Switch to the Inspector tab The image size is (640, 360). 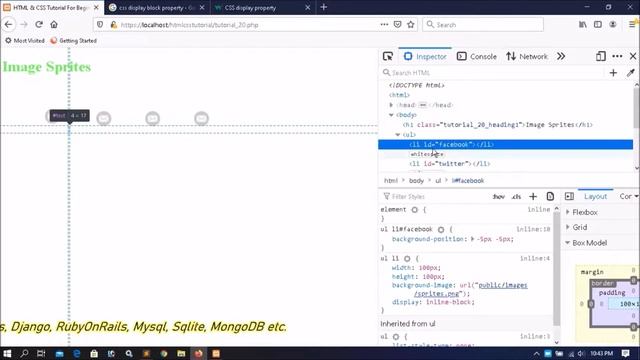pyautogui.click(x=425, y=56)
